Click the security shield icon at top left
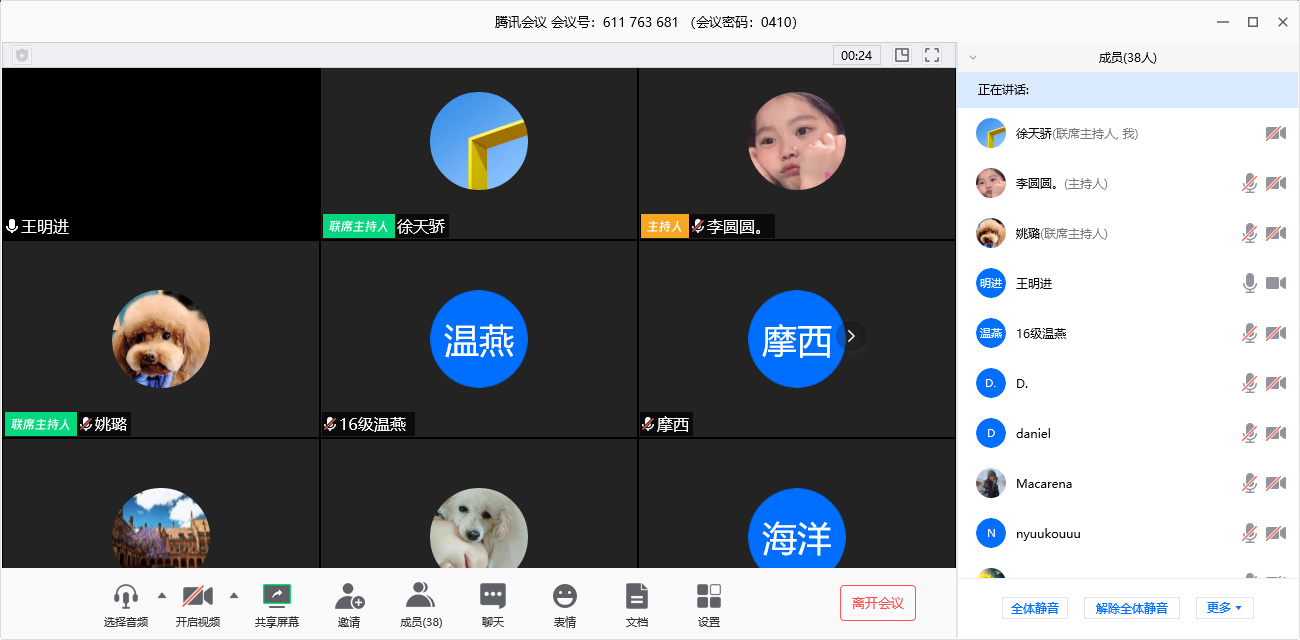The width and height of the screenshot is (1300, 640). (x=22, y=55)
